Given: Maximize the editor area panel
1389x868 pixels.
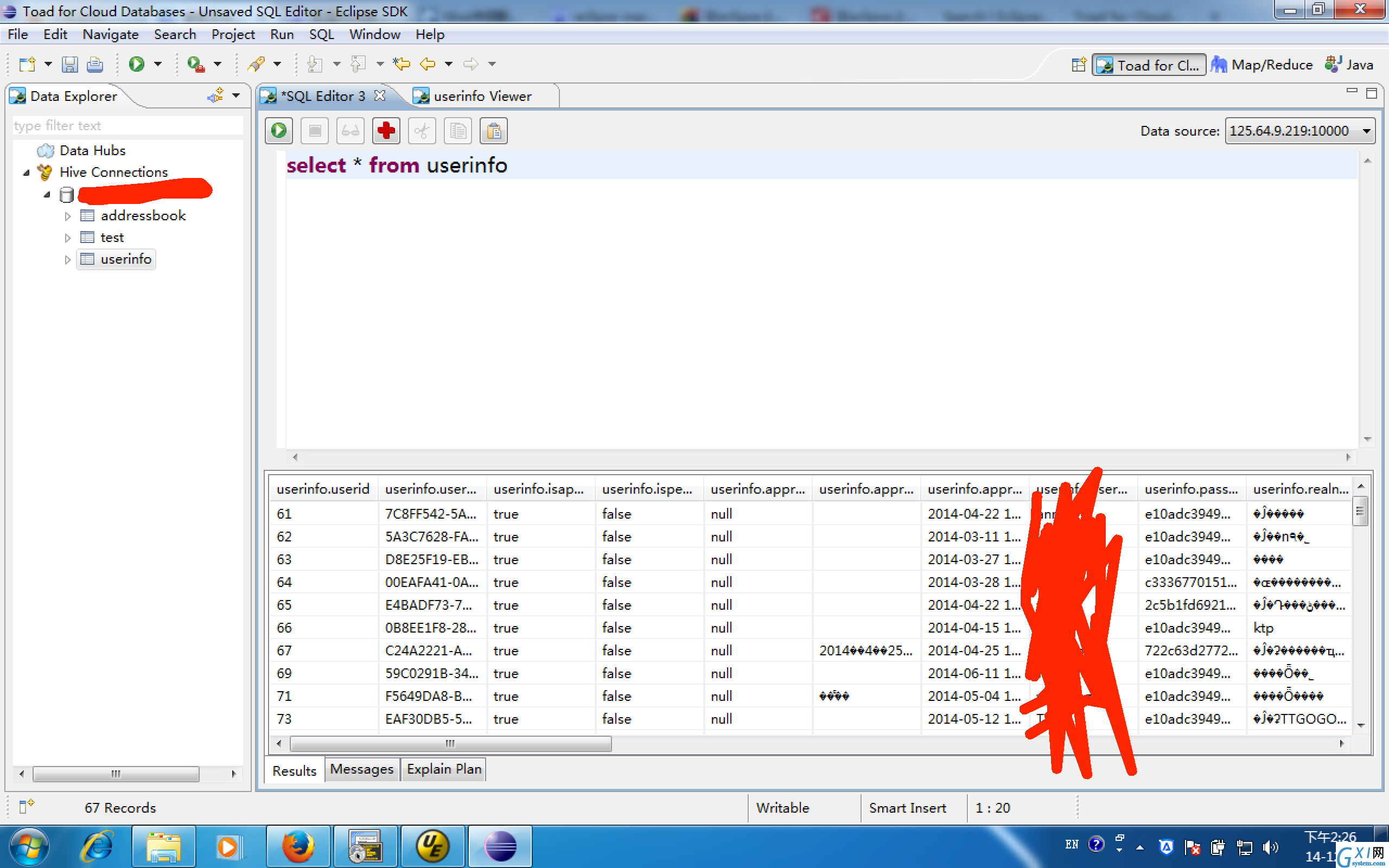Looking at the screenshot, I should 1372,93.
